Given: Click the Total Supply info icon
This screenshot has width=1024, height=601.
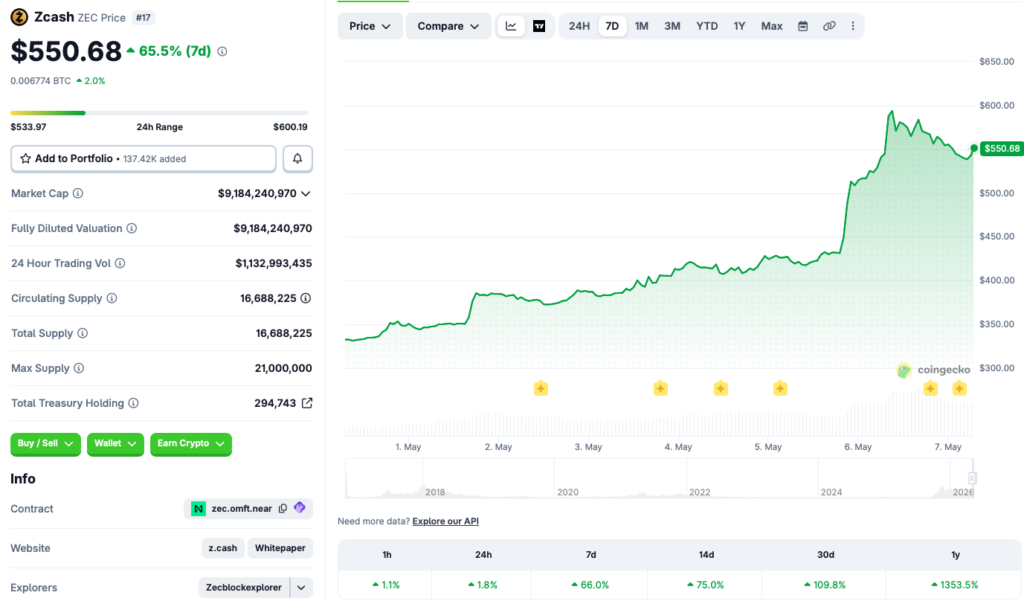Looking at the screenshot, I should [82, 333].
